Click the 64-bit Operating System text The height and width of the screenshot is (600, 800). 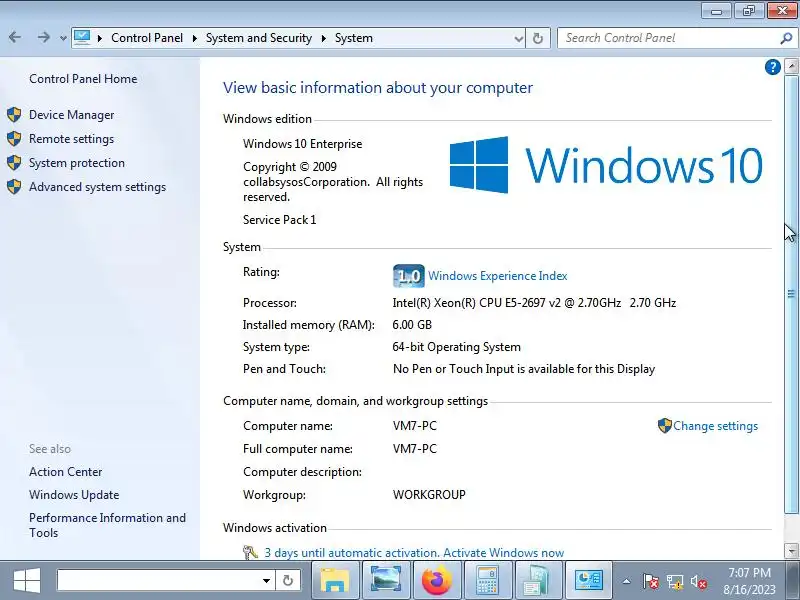click(x=457, y=347)
